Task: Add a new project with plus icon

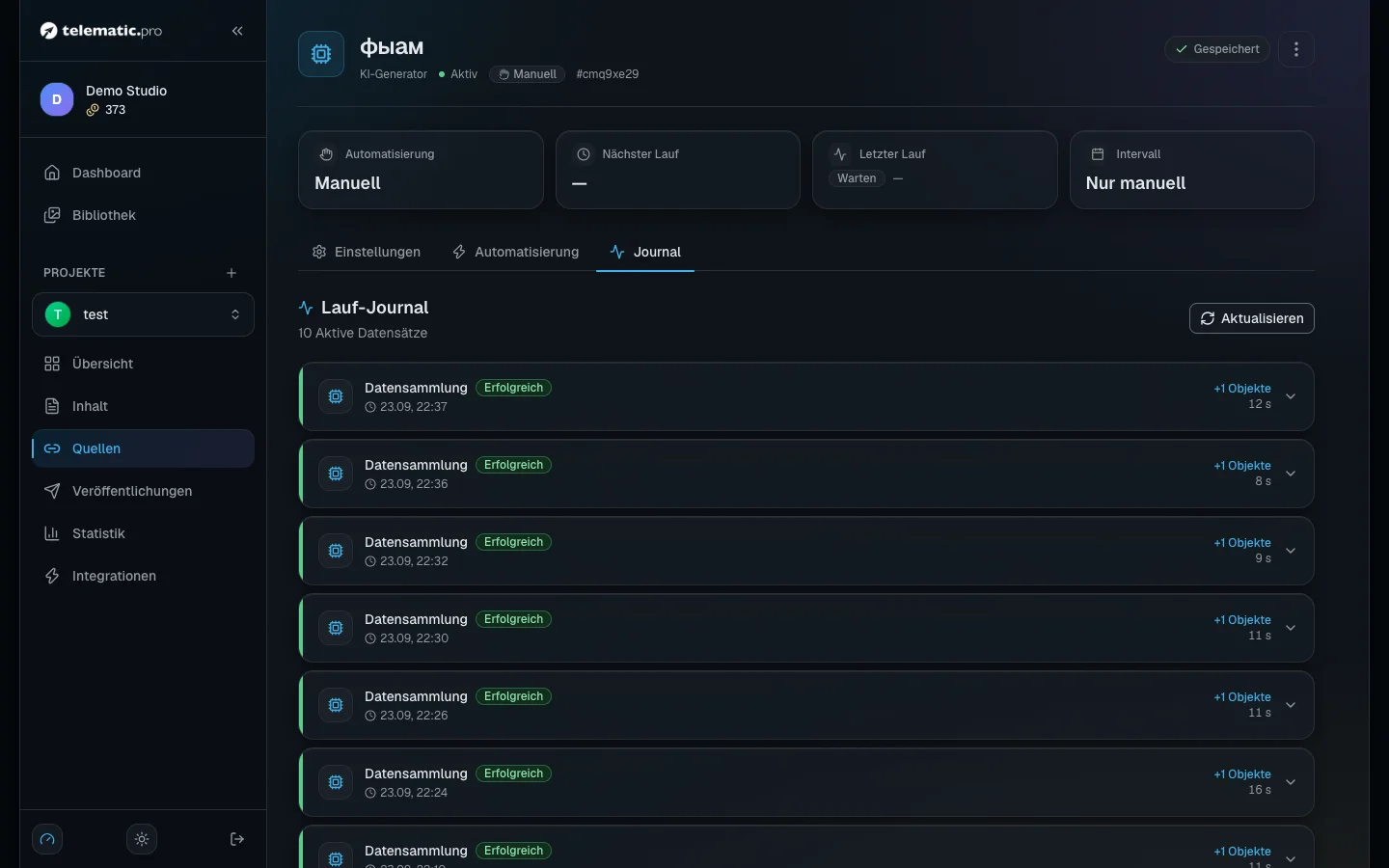Action: pyautogui.click(x=231, y=273)
